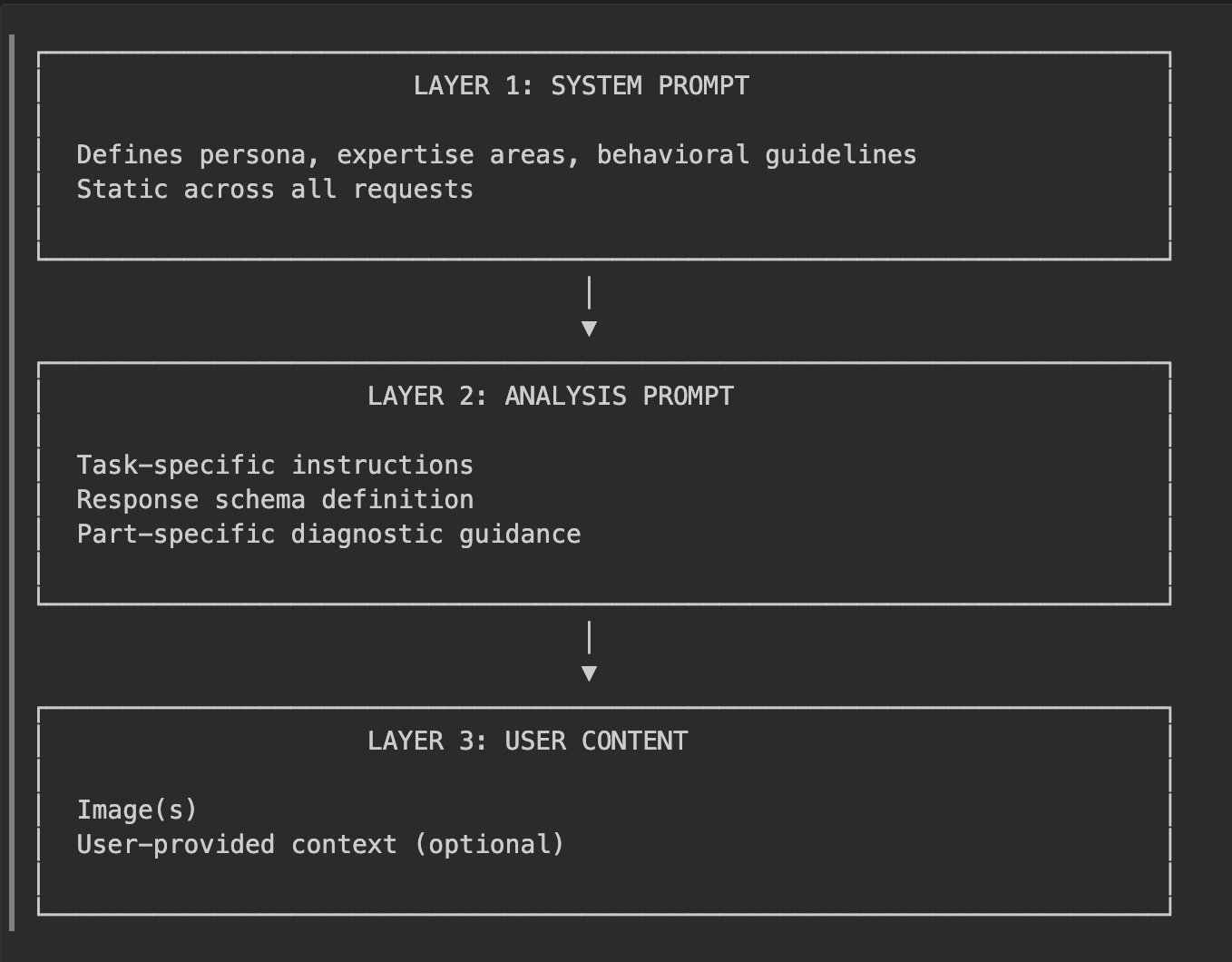Click the LAYER 3: USER CONTENT heading
The image size is (1232, 962).
[528, 741]
